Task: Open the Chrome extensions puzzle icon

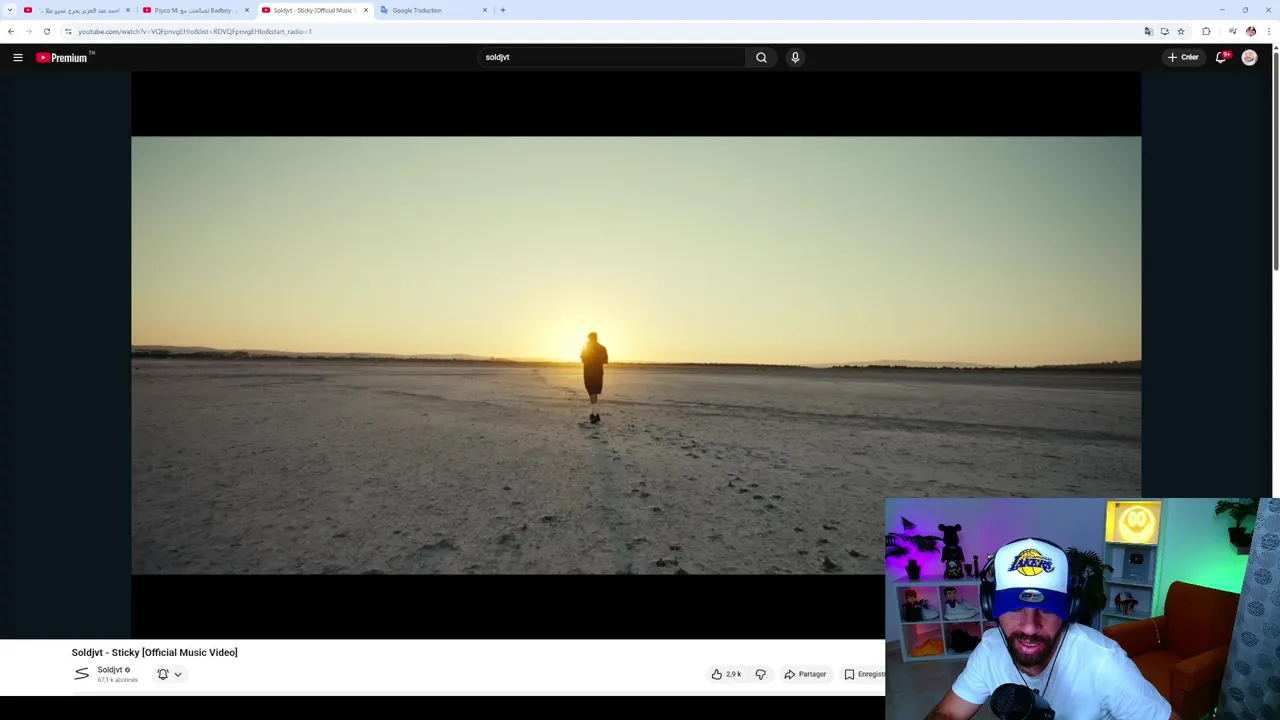Action: coord(1206,31)
